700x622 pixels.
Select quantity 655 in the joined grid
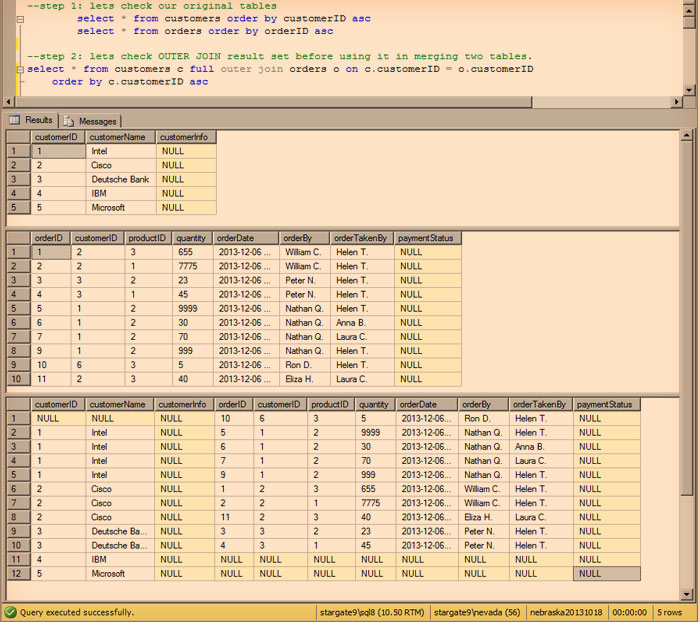pos(375,489)
